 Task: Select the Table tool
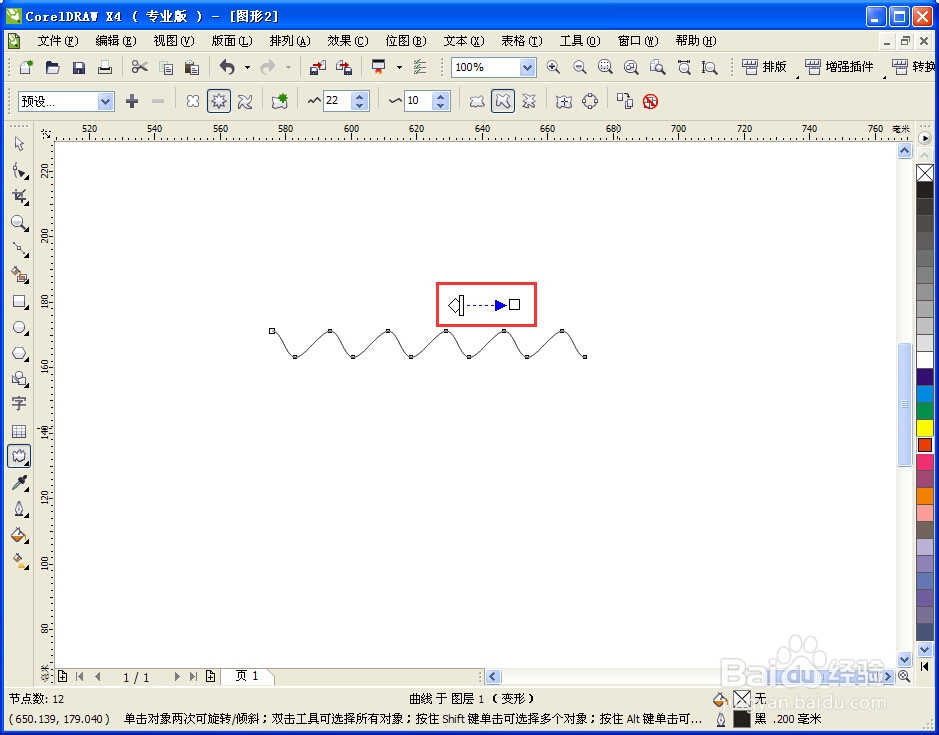[19, 431]
